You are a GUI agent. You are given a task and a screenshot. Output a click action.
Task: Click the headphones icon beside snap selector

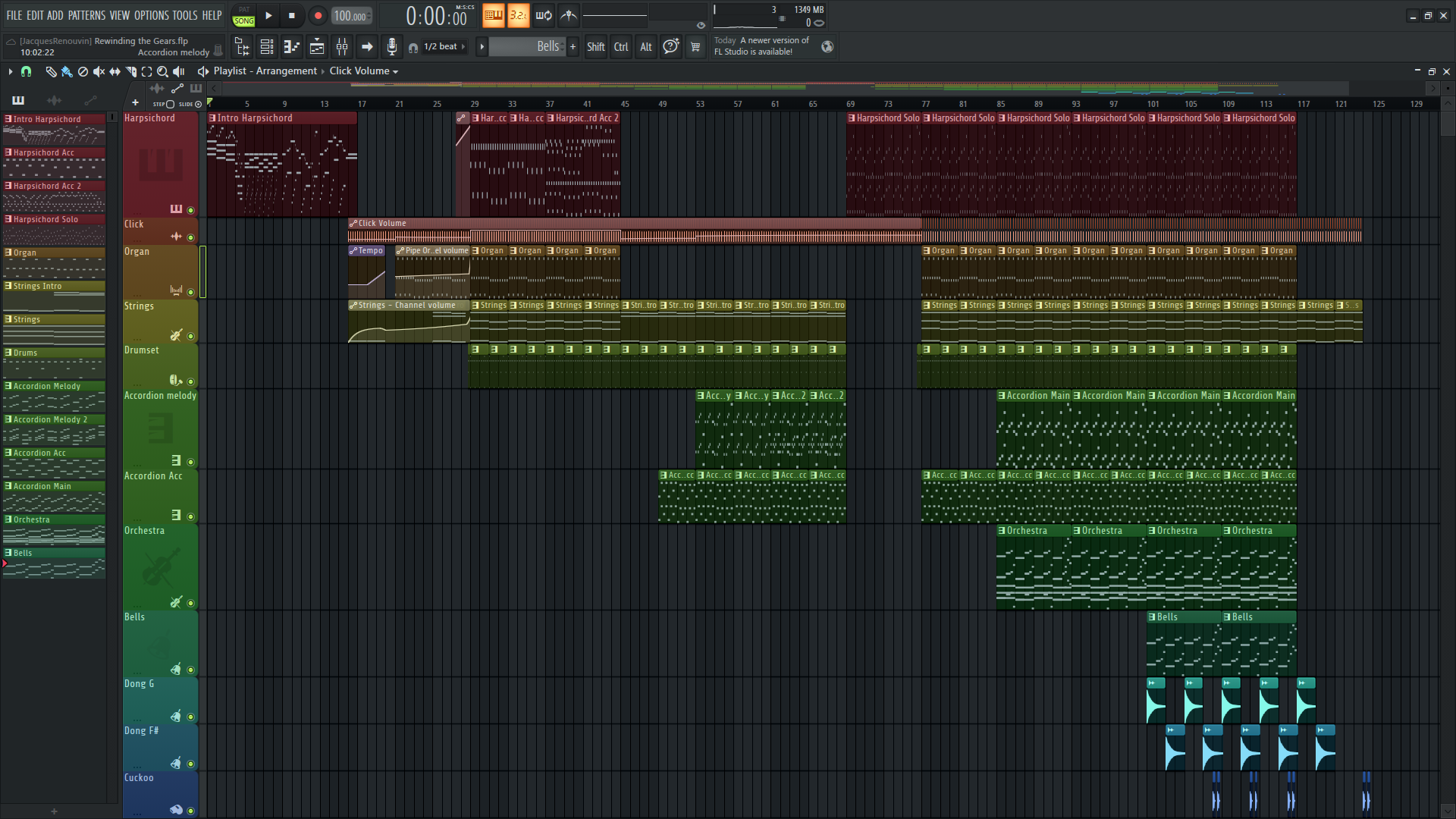(x=413, y=48)
